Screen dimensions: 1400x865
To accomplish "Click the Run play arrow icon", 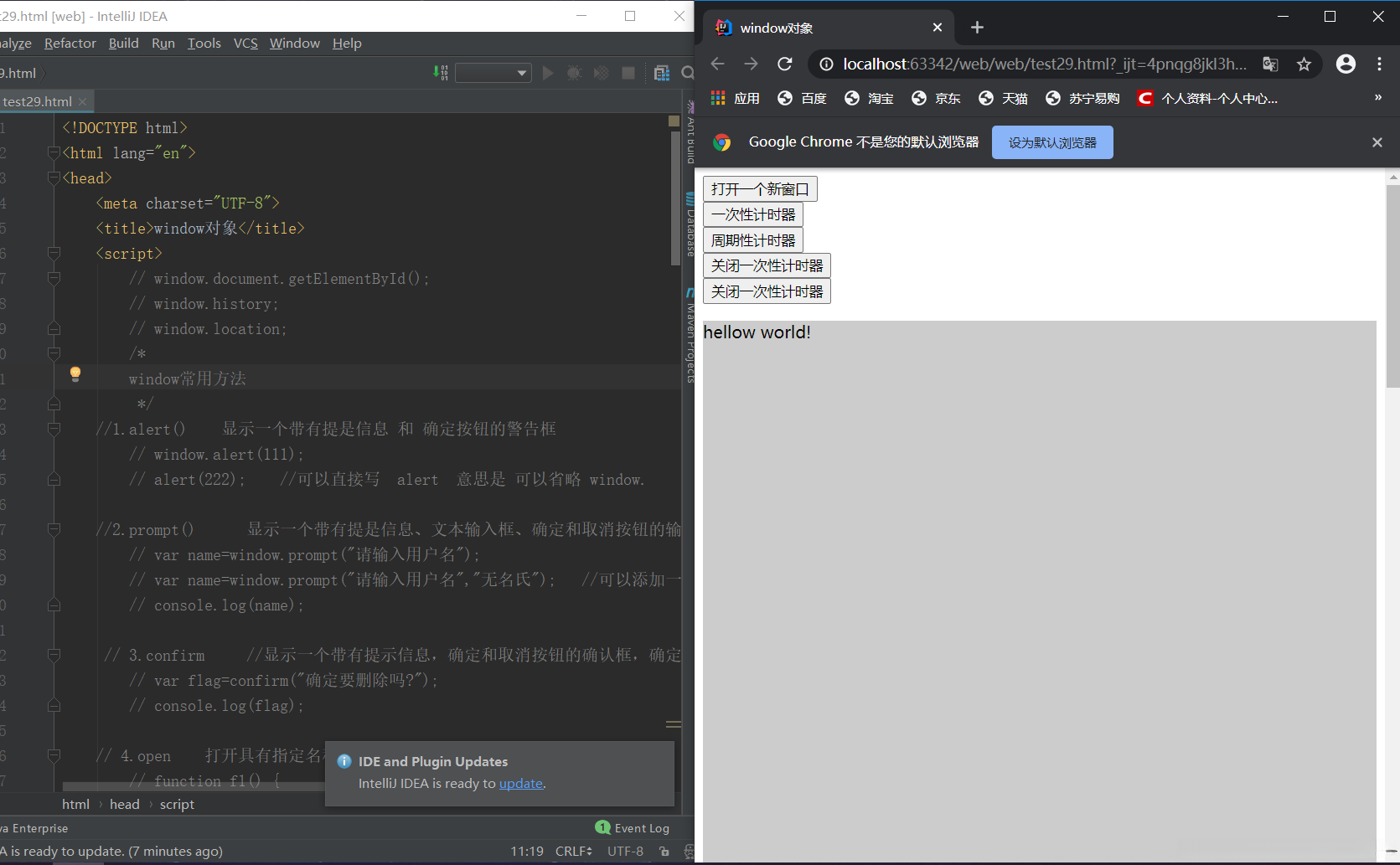I will point(548,73).
